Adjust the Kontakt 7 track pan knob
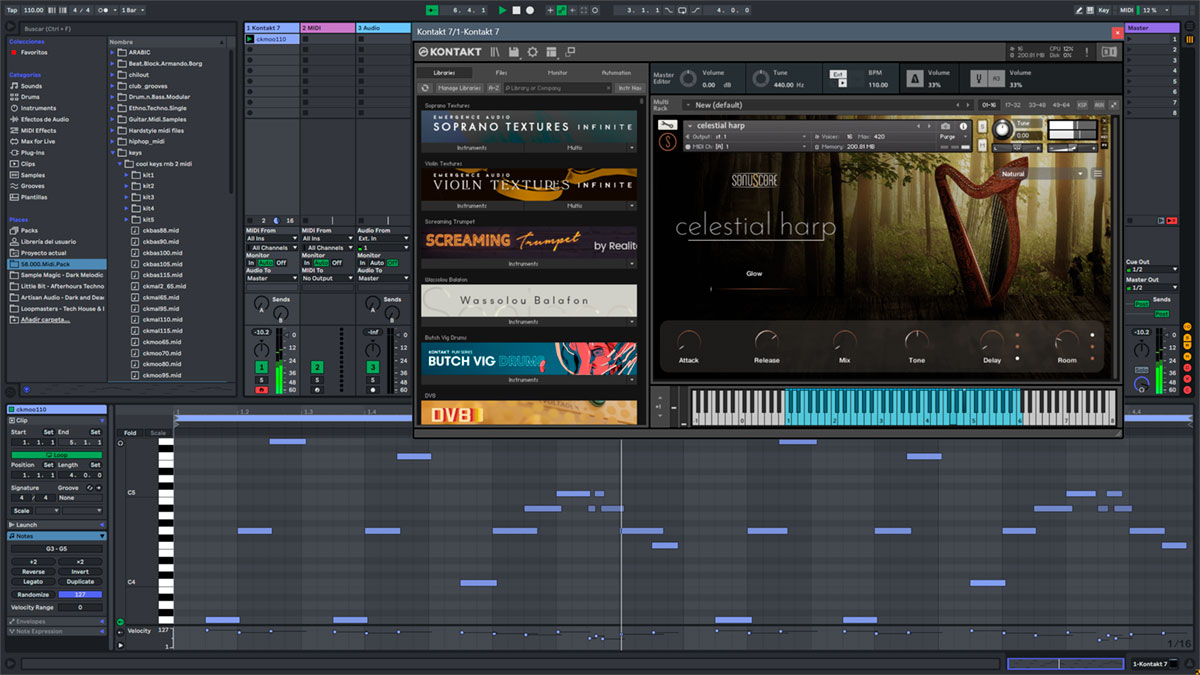 click(x=261, y=351)
